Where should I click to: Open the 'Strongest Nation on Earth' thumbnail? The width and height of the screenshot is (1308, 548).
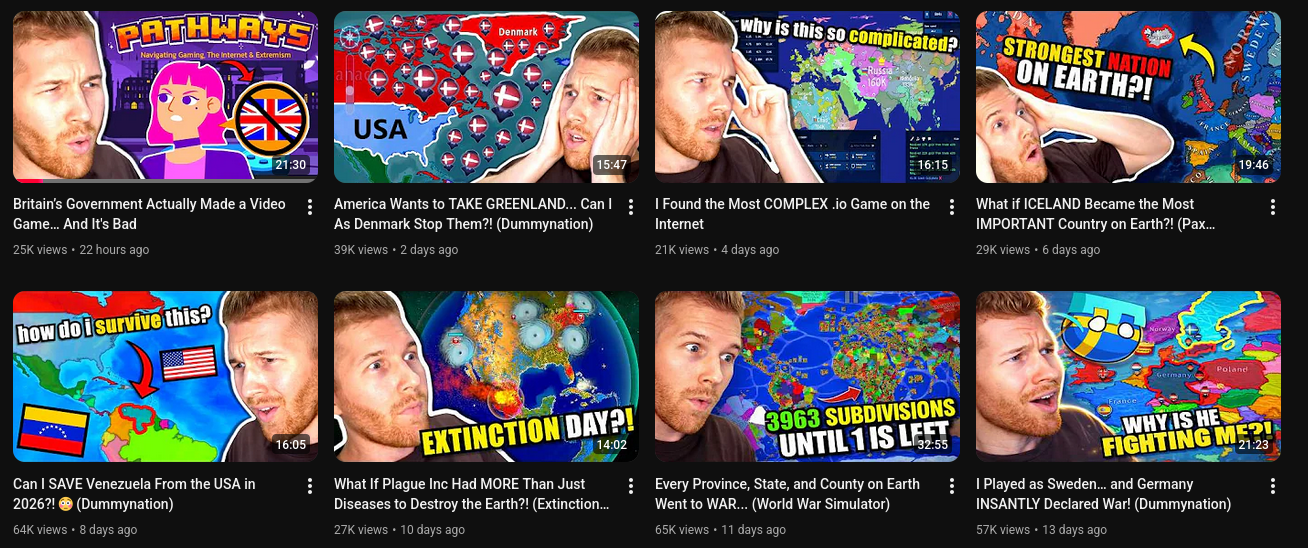pyautogui.click(x=1128, y=97)
